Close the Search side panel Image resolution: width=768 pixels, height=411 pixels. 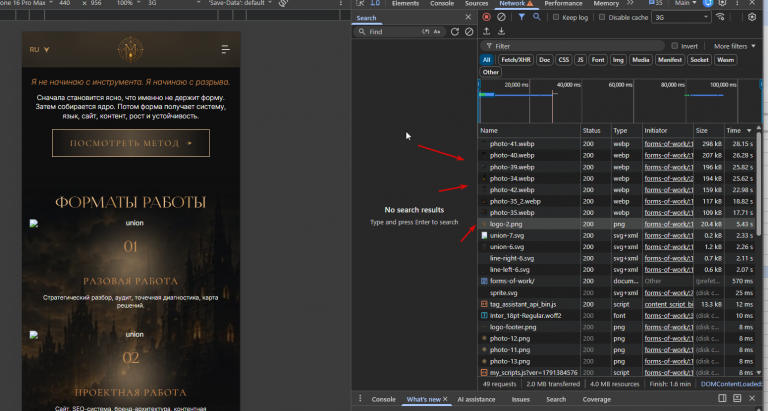(468, 17)
